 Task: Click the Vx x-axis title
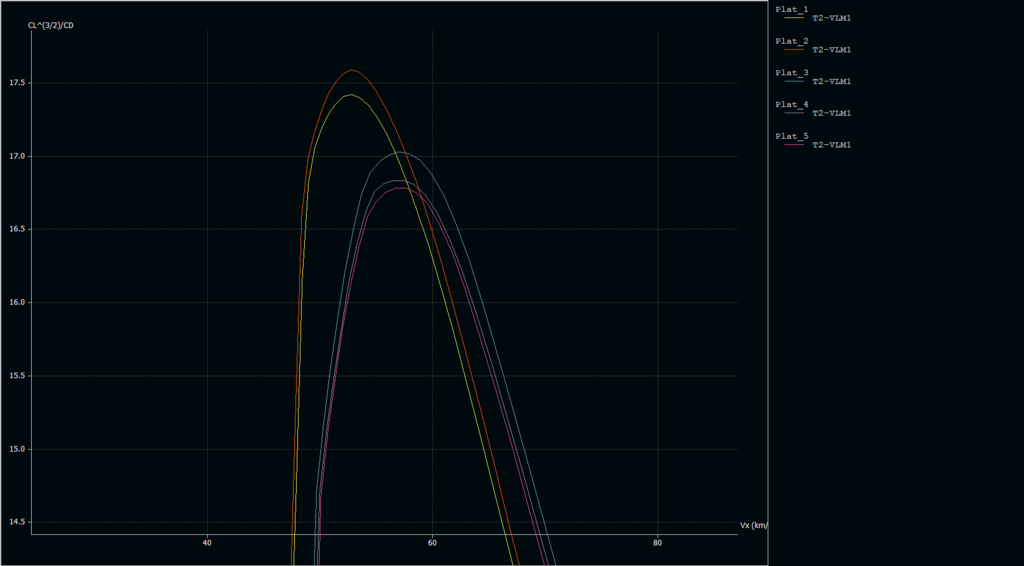click(753, 525)
